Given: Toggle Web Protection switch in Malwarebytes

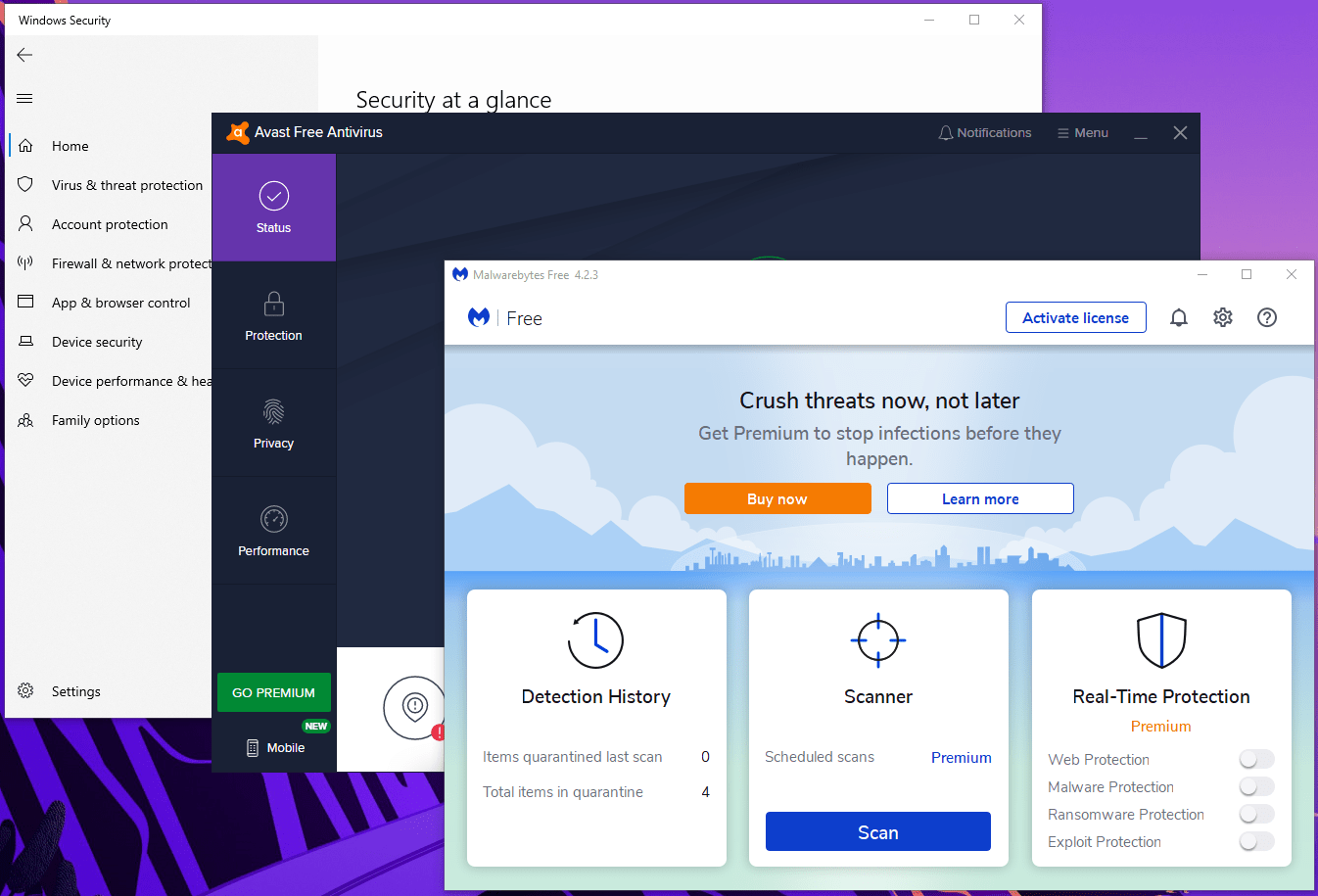Looking at the screenshot, I should (1256, 759).
